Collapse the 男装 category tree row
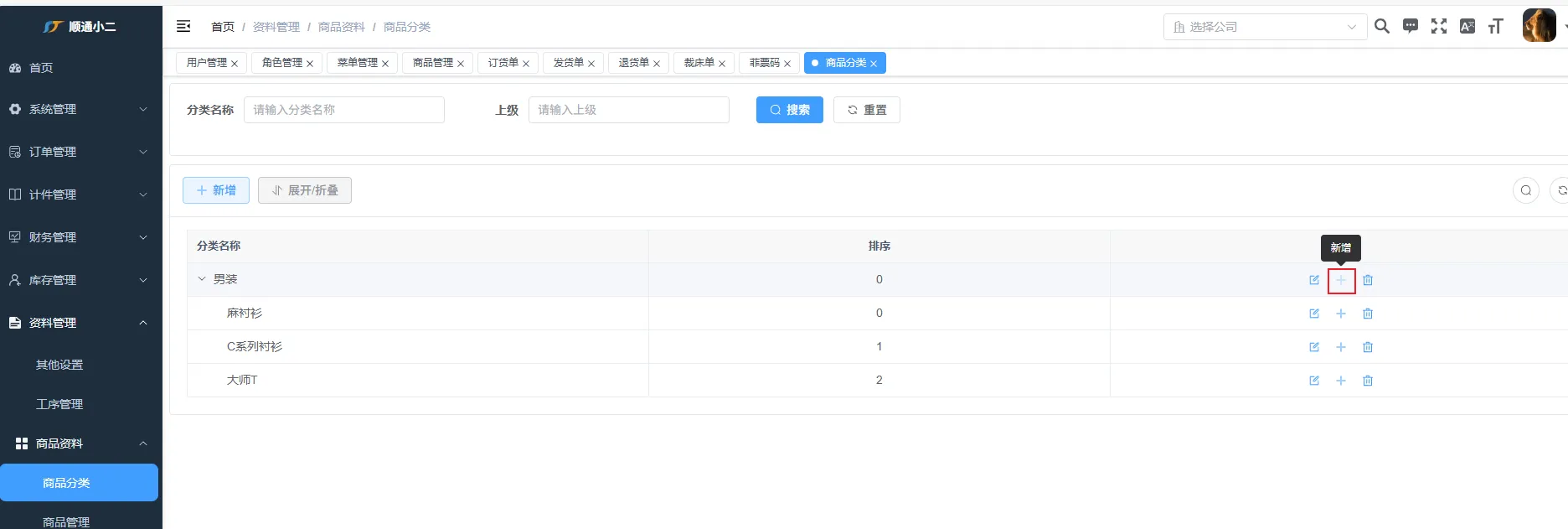Image resolution: width=1568 pixels, height=529 pixels. (x=201, y=279)
